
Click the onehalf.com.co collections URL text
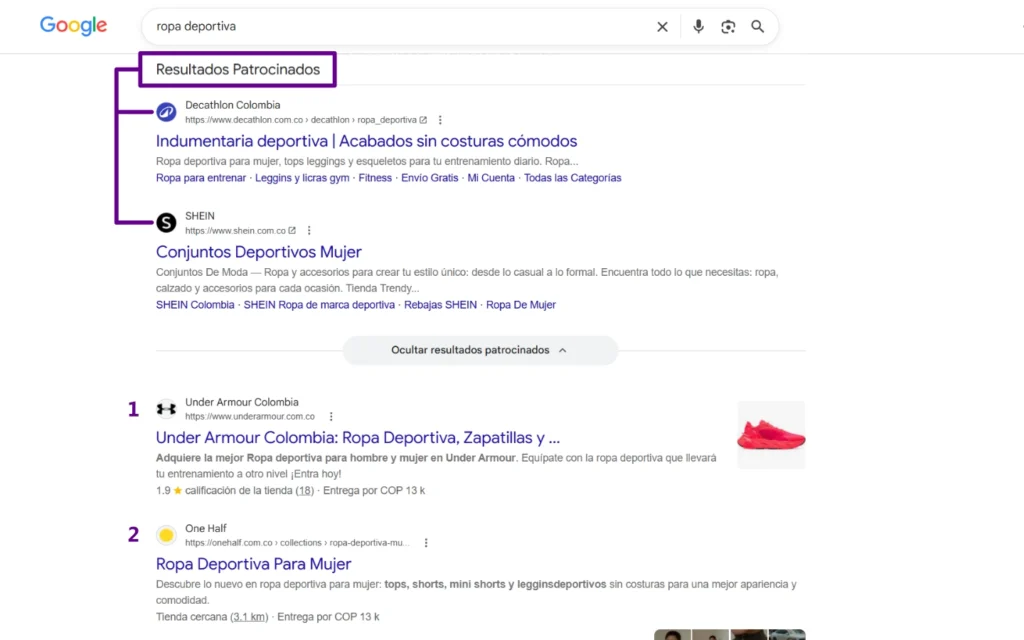tap(297, 543)
